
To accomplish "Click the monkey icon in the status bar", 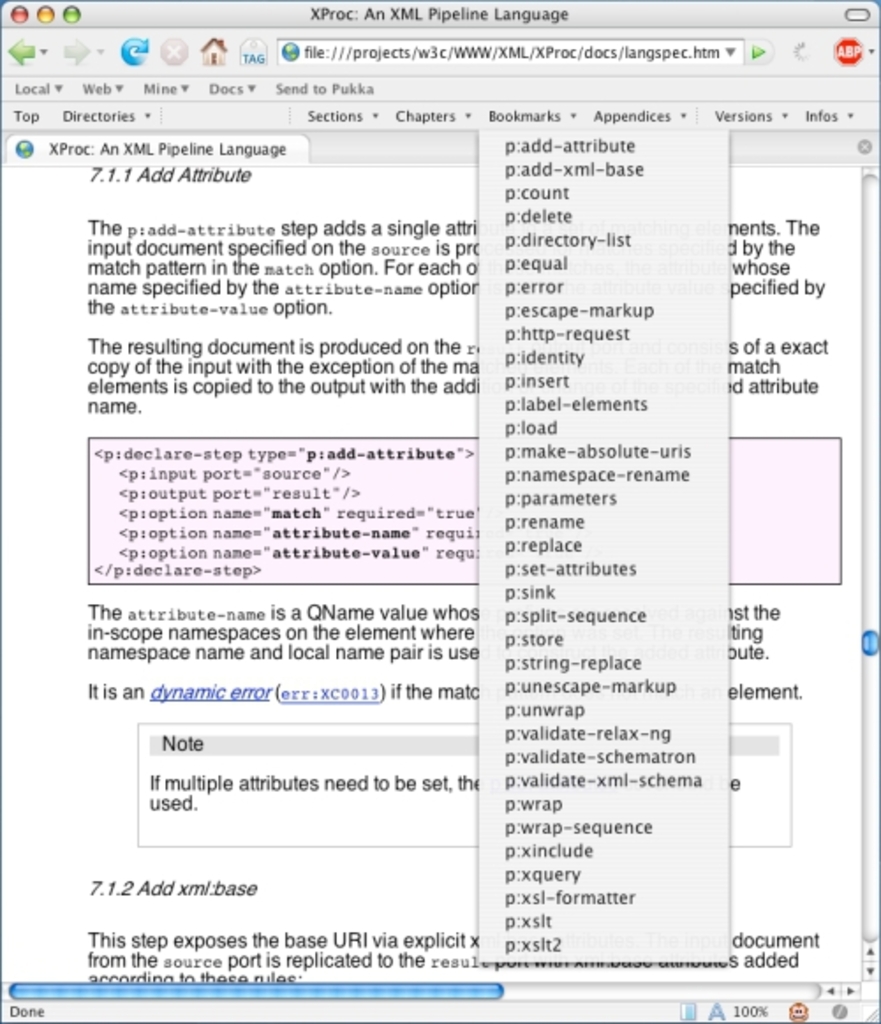I will click(798, 1011).
